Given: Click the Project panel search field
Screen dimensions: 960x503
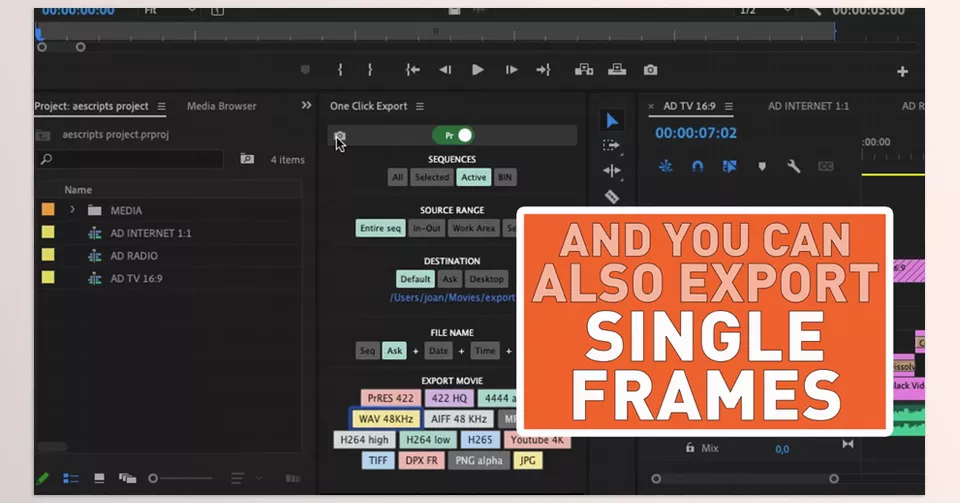Looking at the screenshot, I should click(130, 159).
